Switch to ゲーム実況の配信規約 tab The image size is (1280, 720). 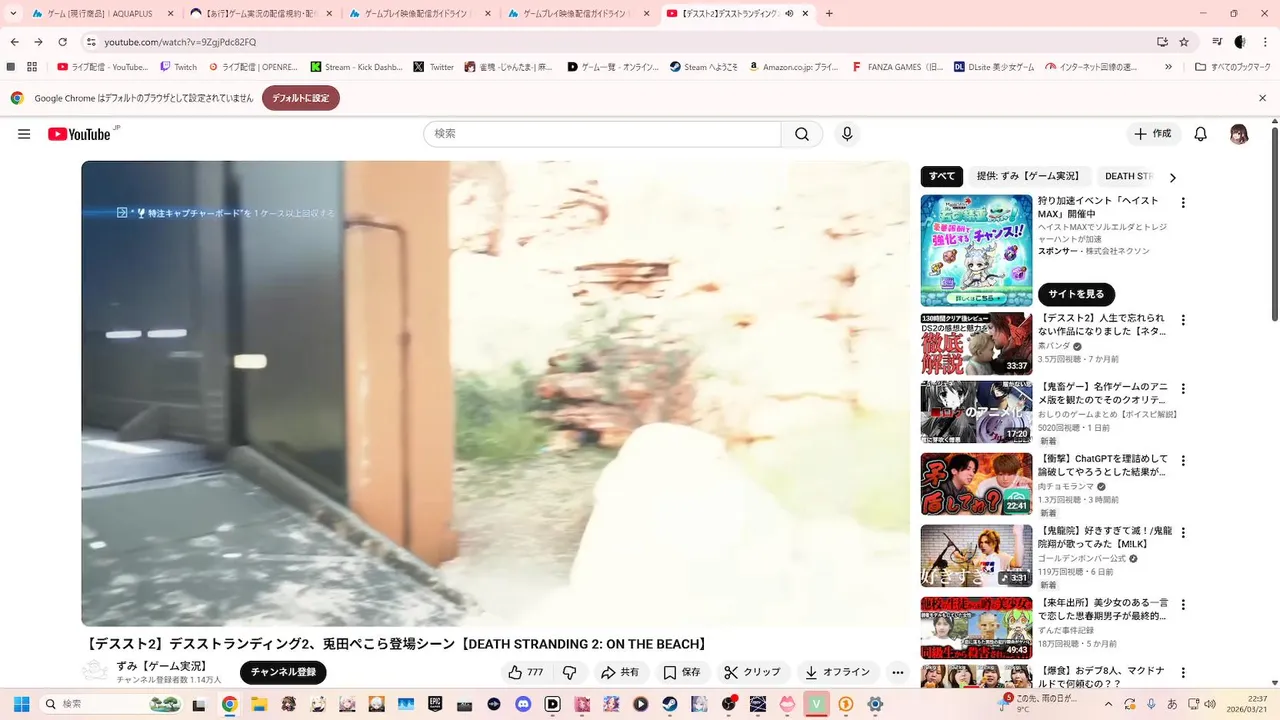tap(262, 14)
